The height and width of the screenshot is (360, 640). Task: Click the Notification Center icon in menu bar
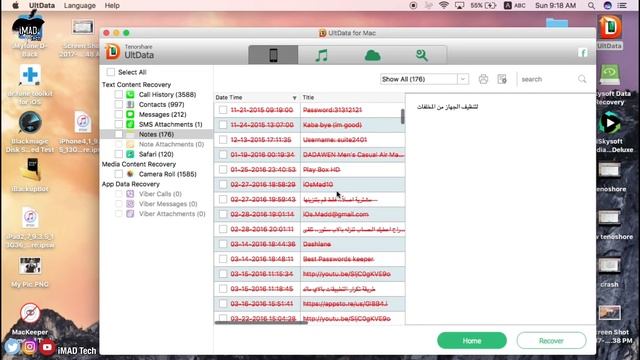click(x=622, y=6)
